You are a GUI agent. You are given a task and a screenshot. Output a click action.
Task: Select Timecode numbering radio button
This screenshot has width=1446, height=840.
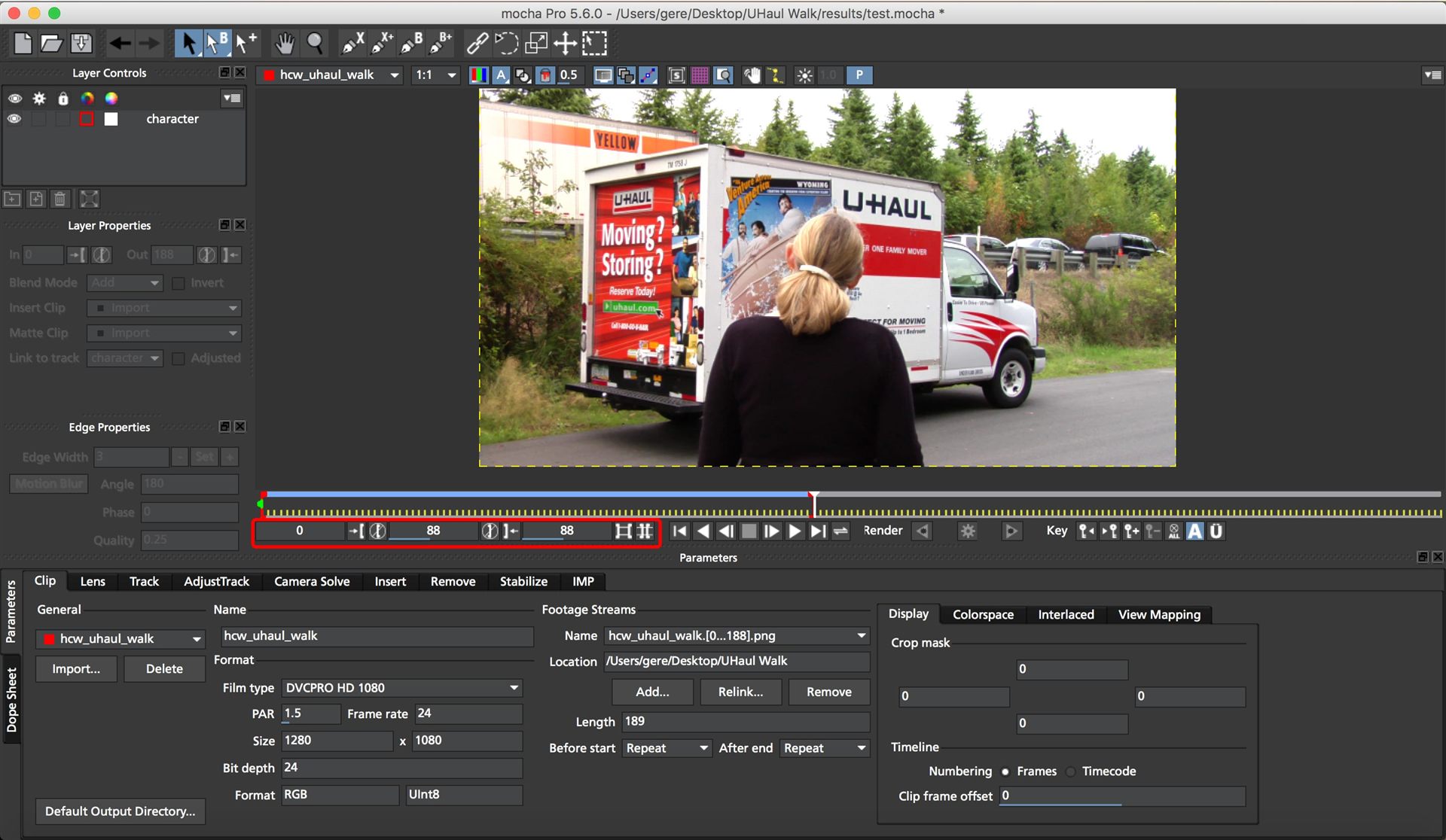[1071, 772]
